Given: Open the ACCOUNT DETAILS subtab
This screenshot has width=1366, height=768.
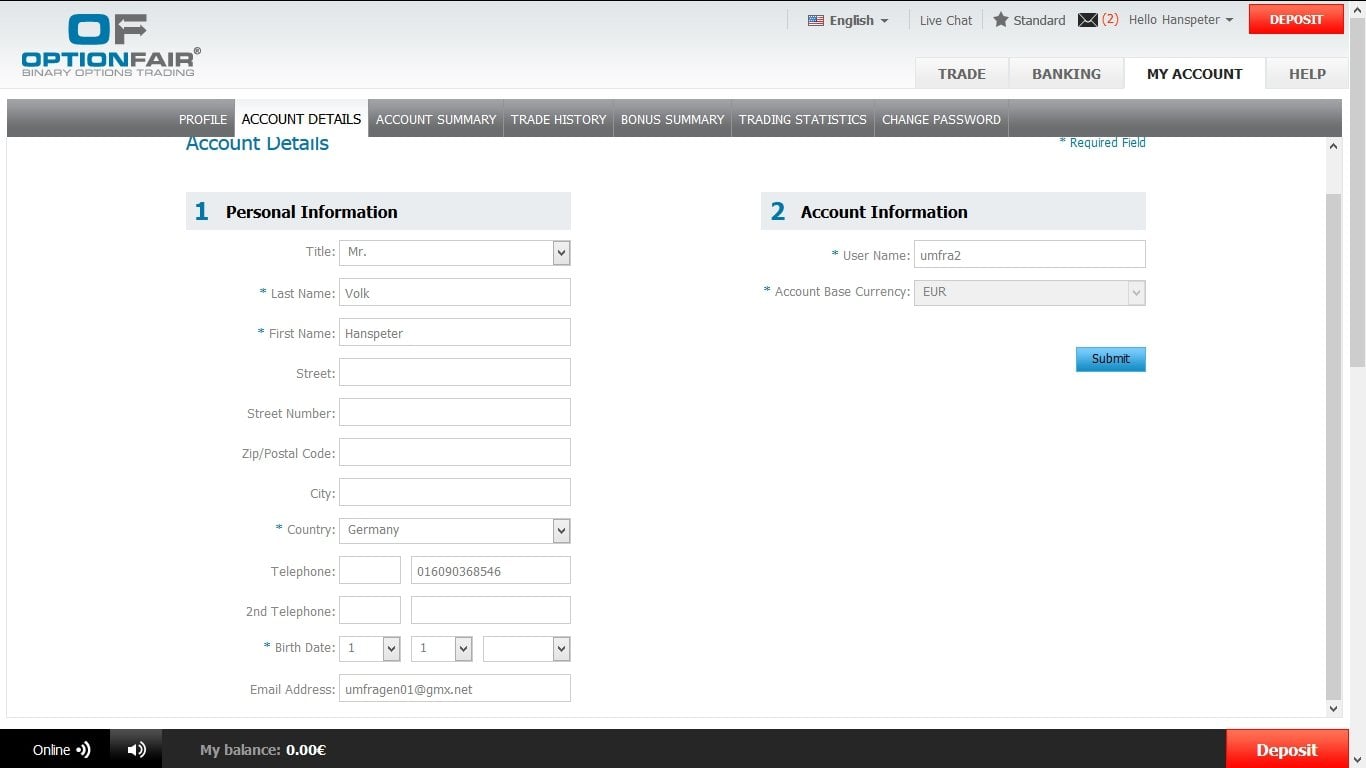Looking at the screenshot, I should coord(301,119).
